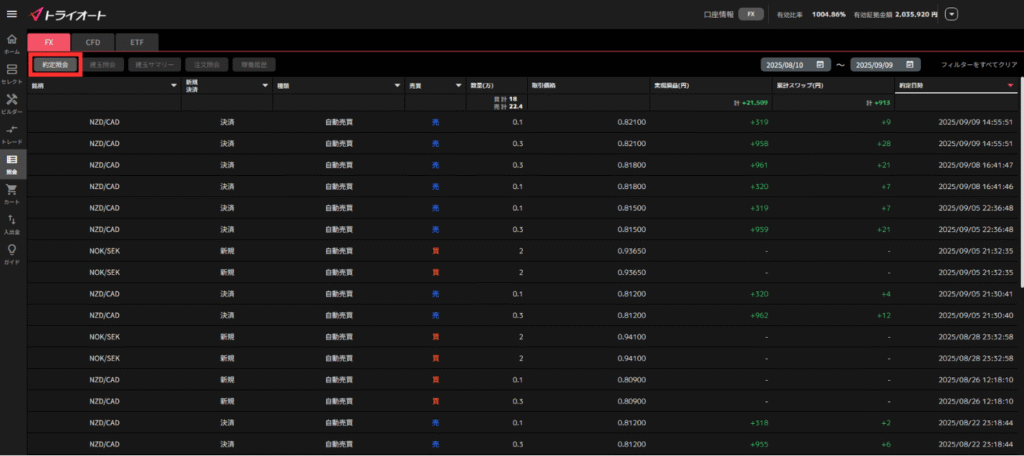Go to Home (ホーム) in sidebar
The image size is (1024, 456).
click(12, 43)
